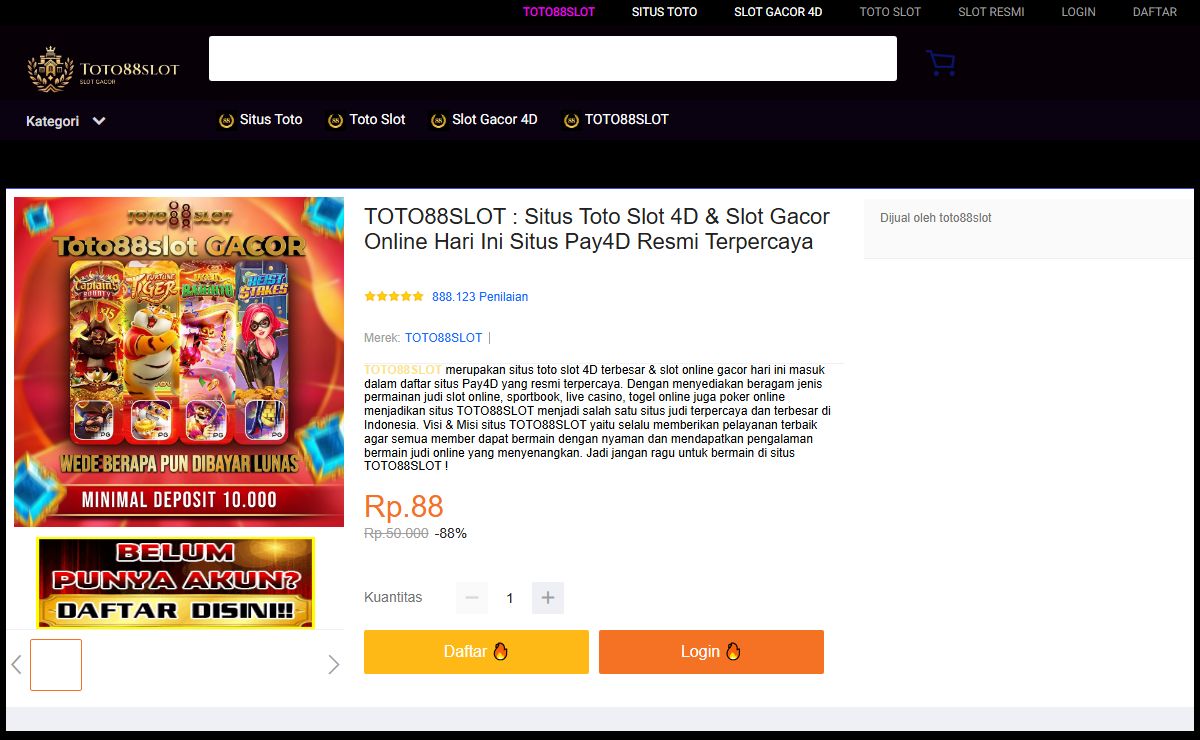This screenshot has width=1200, height=740.
Task: Click the Kuantitas label
Action: (x=393, y=597)
